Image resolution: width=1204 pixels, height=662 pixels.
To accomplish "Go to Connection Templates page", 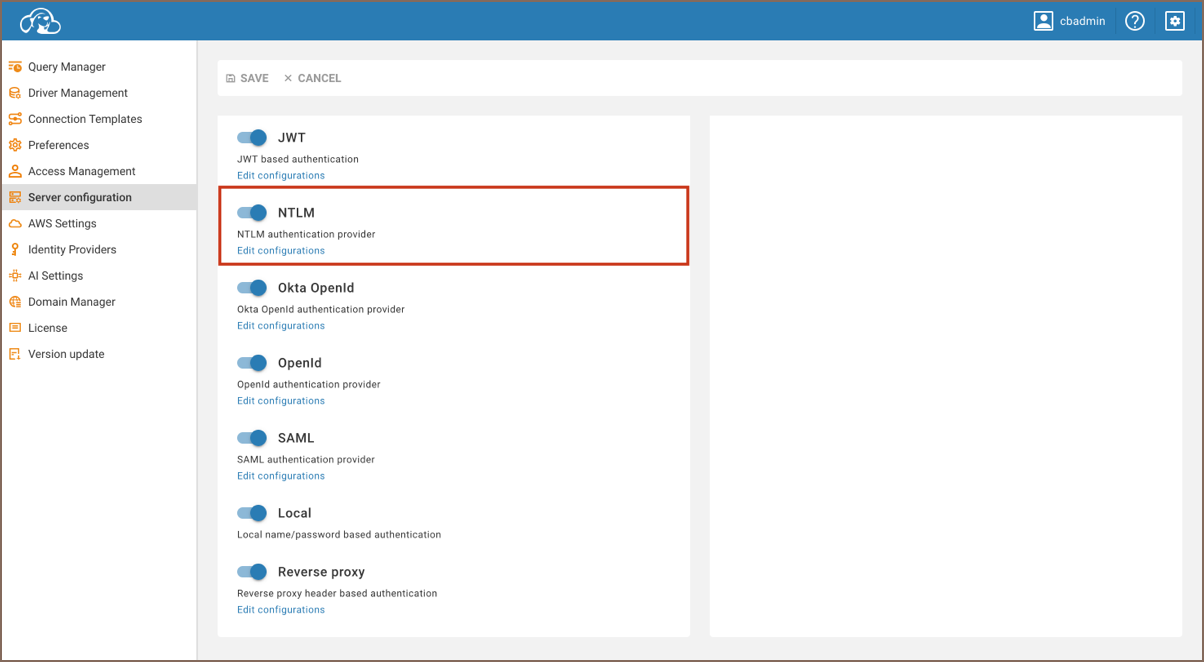I will 85,119.
